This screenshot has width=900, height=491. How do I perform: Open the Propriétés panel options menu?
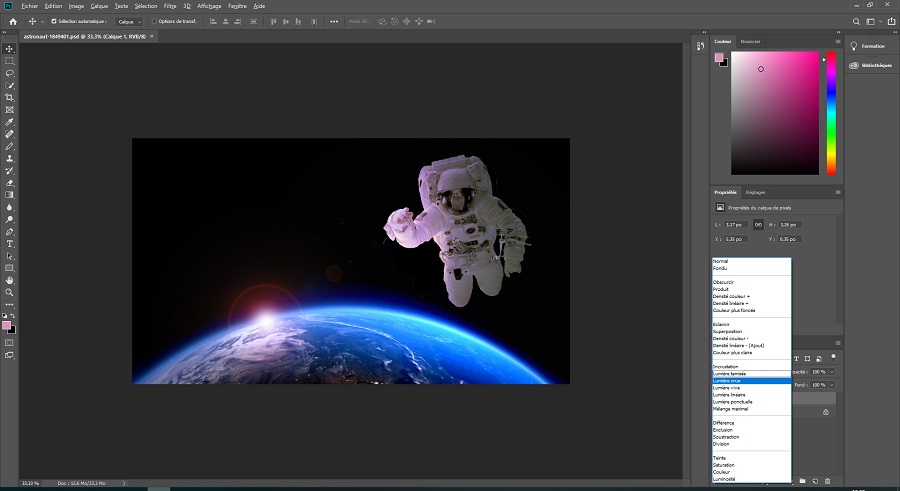coord(838,192)
